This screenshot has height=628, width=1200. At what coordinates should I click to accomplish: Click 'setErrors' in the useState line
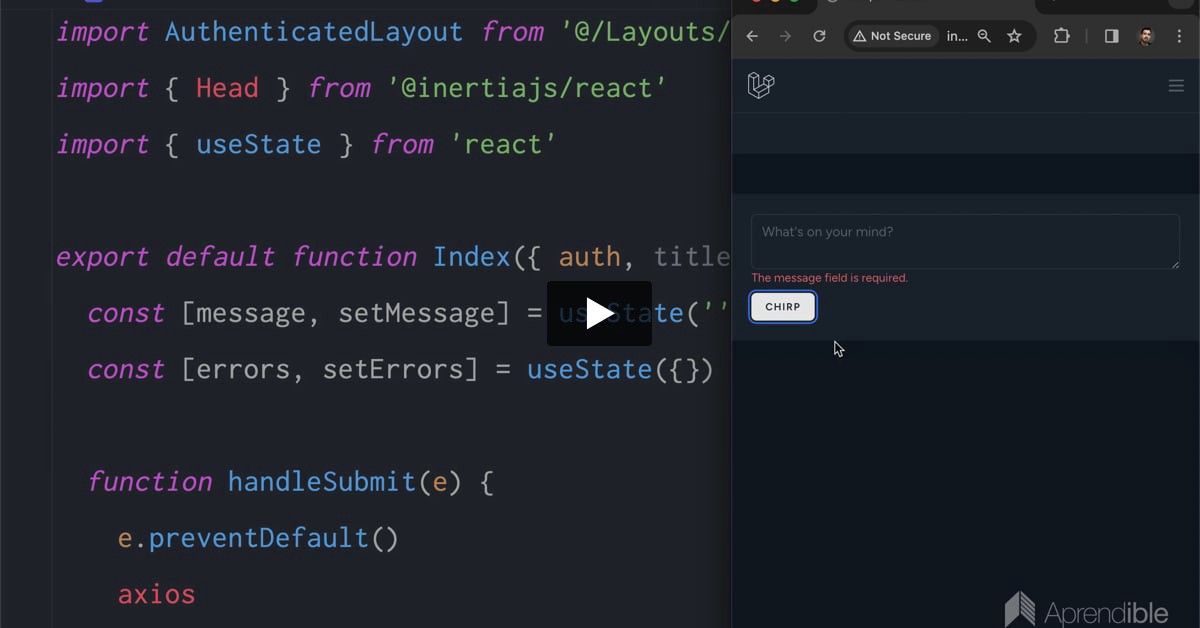click(x=393, y=370)
